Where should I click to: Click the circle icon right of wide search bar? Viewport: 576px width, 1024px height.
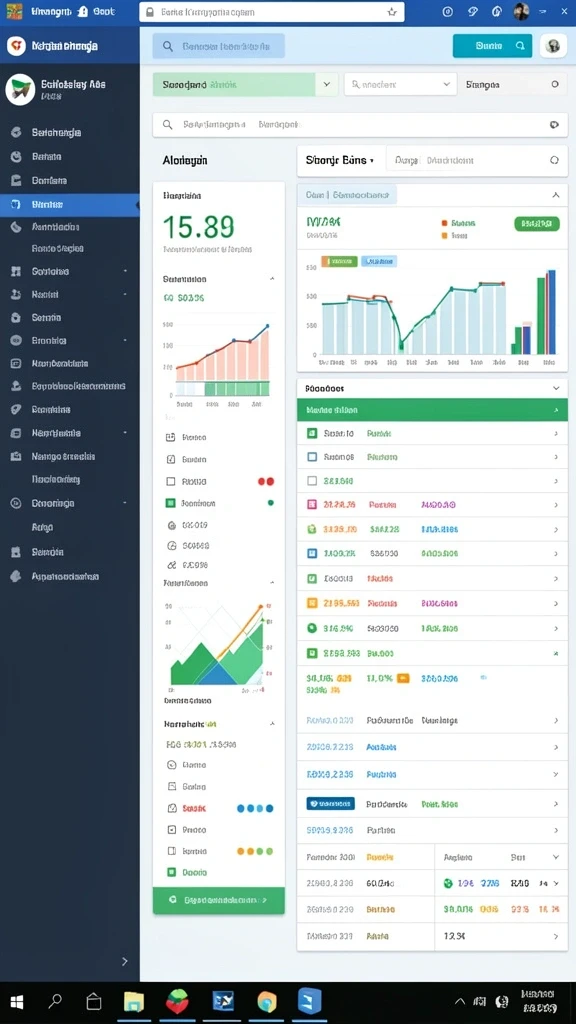pos(554,124)
